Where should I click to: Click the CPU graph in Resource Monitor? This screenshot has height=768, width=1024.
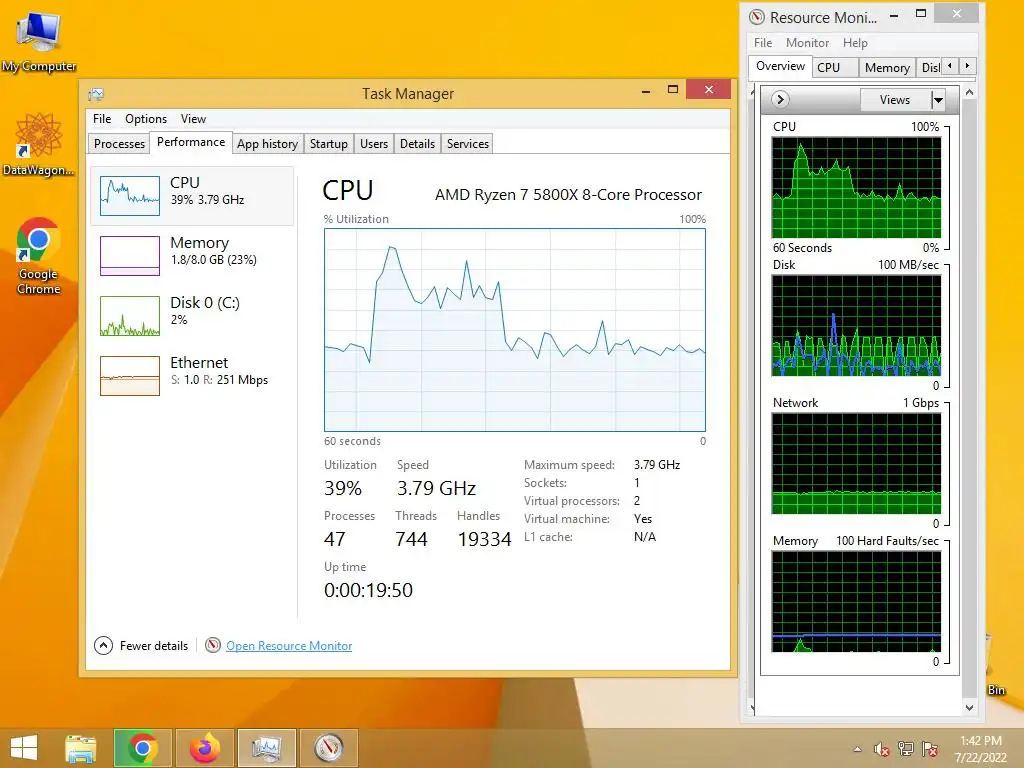click(x=856, y=187)
